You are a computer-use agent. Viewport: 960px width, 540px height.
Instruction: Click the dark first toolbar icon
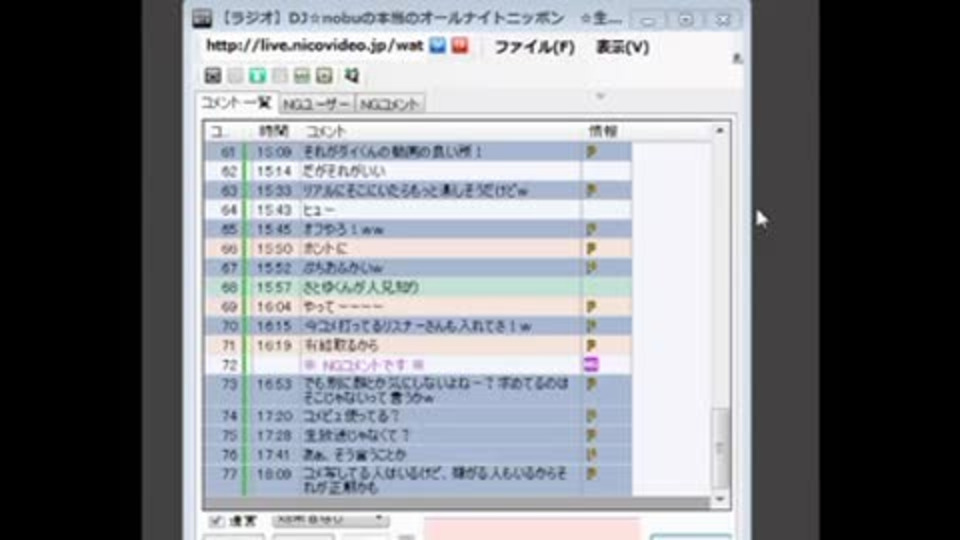pos(212,76)
